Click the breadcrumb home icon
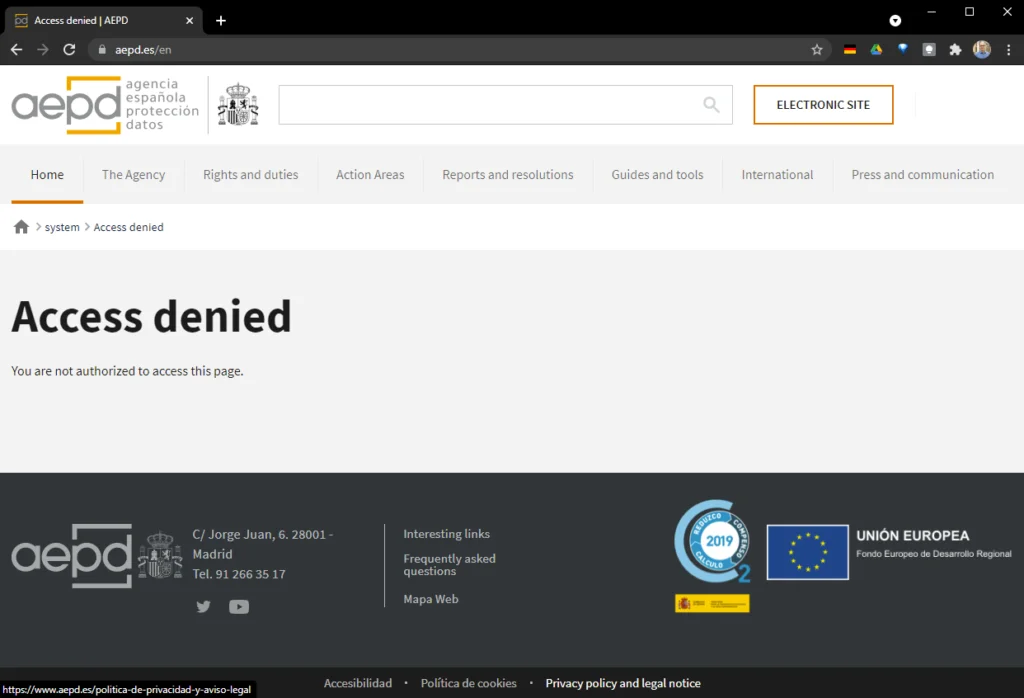Image resolution: width=1024 pixels, height=698 pixels. 21,227
